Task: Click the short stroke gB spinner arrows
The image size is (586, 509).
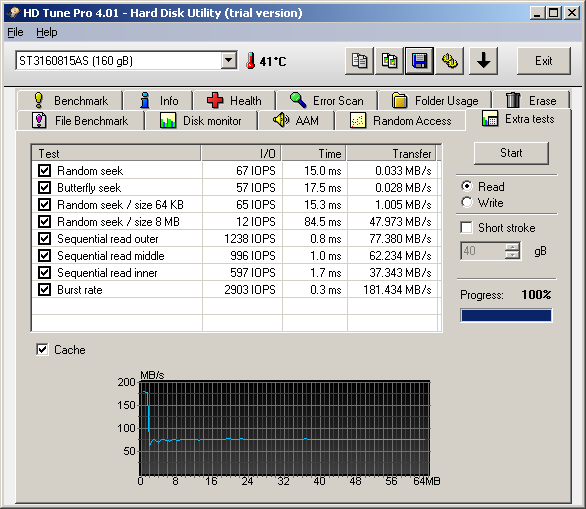Action: point(512,251)
